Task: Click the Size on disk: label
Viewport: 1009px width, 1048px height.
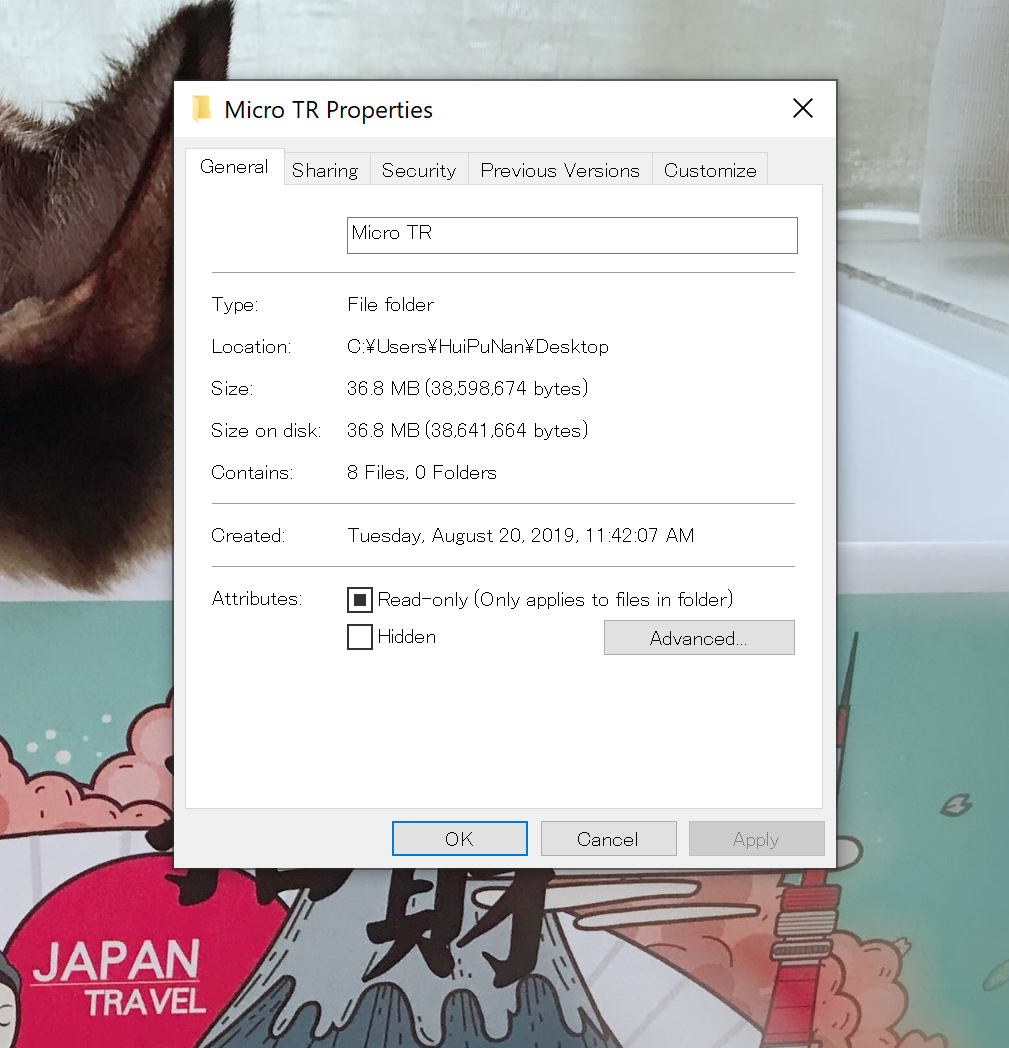Action: click(266, 430)
